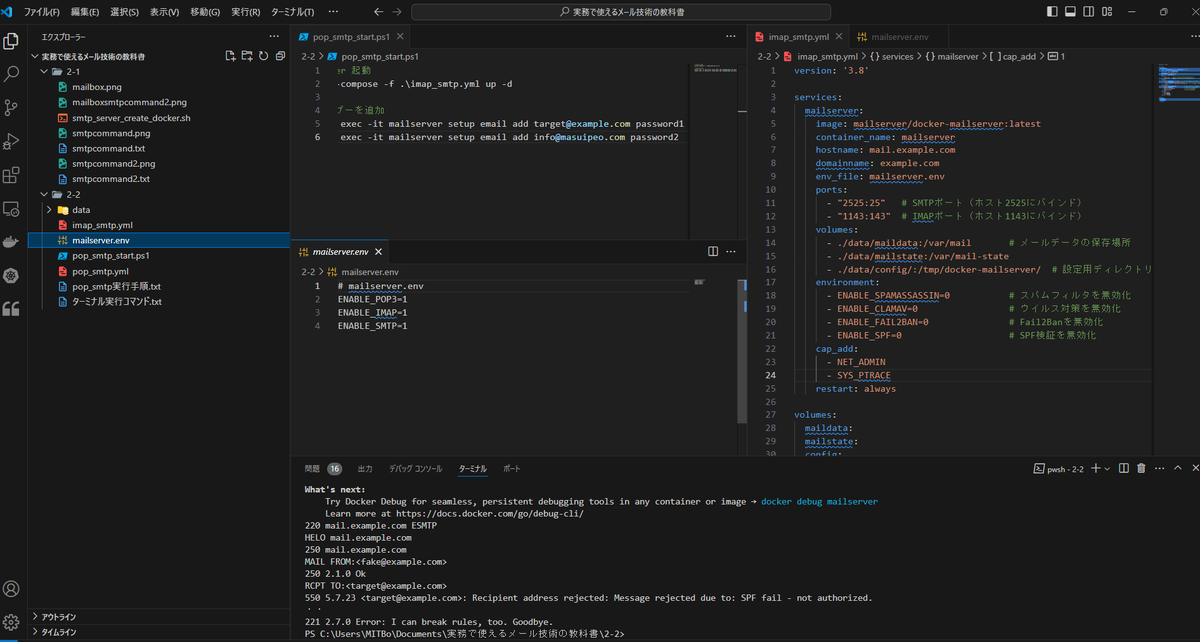Open customize layout options
The image size is (1200, 642).
tap(1108, 12)
